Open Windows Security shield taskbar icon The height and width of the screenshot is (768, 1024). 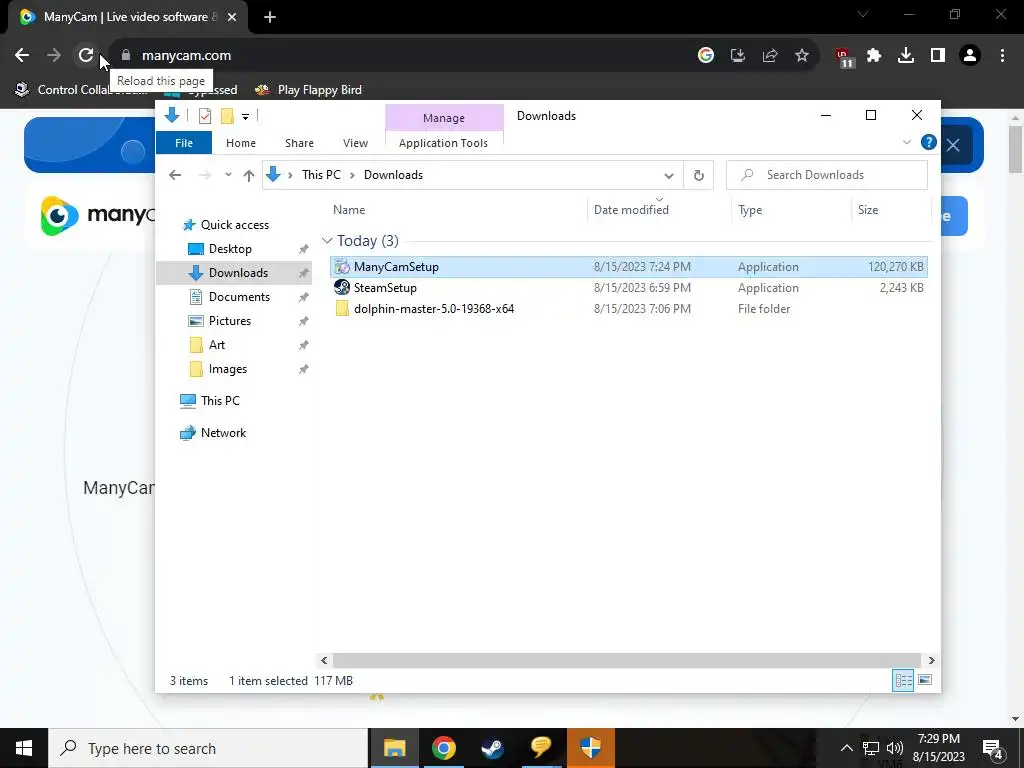point(590,748)
